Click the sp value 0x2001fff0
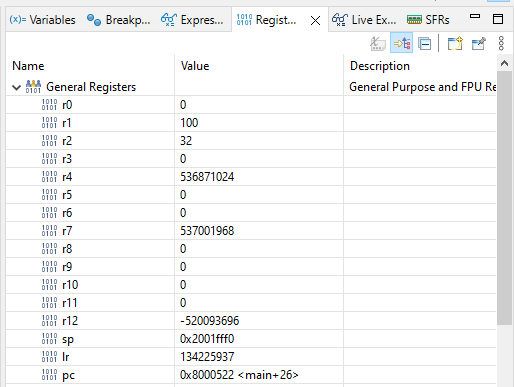Viewport: 514px width, 387px height. (207, 339)
